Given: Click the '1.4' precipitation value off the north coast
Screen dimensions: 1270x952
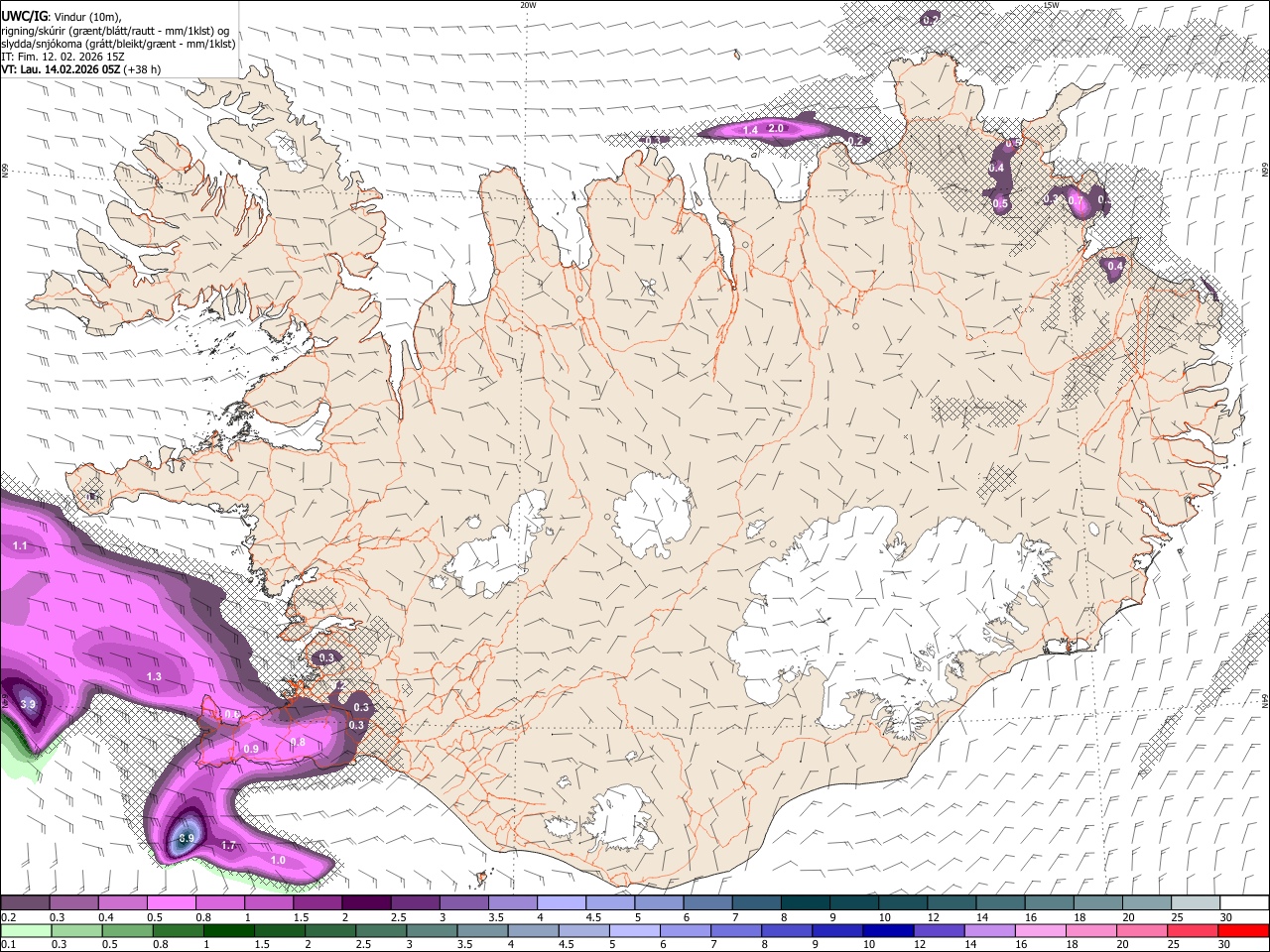Looking at the screenshot, I should tap(750, 131).
